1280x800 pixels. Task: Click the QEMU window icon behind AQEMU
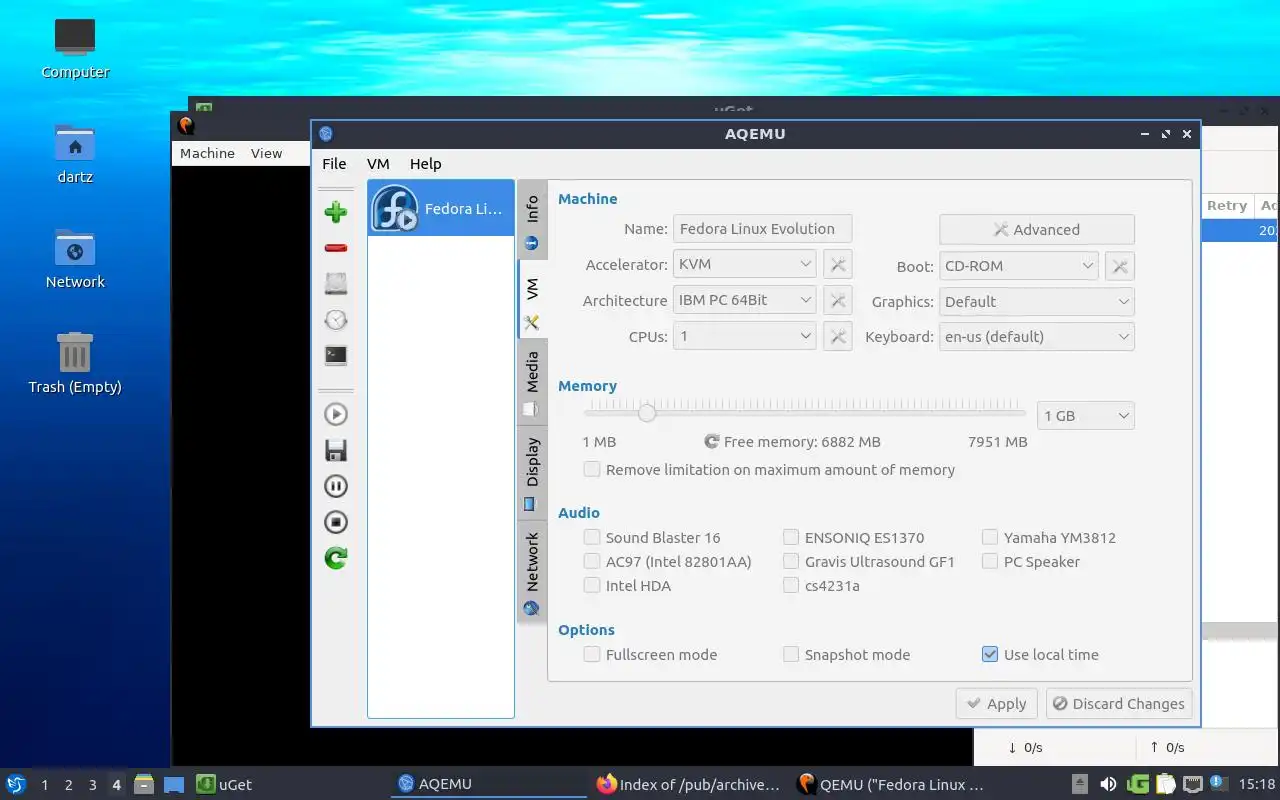click(185, 125)
